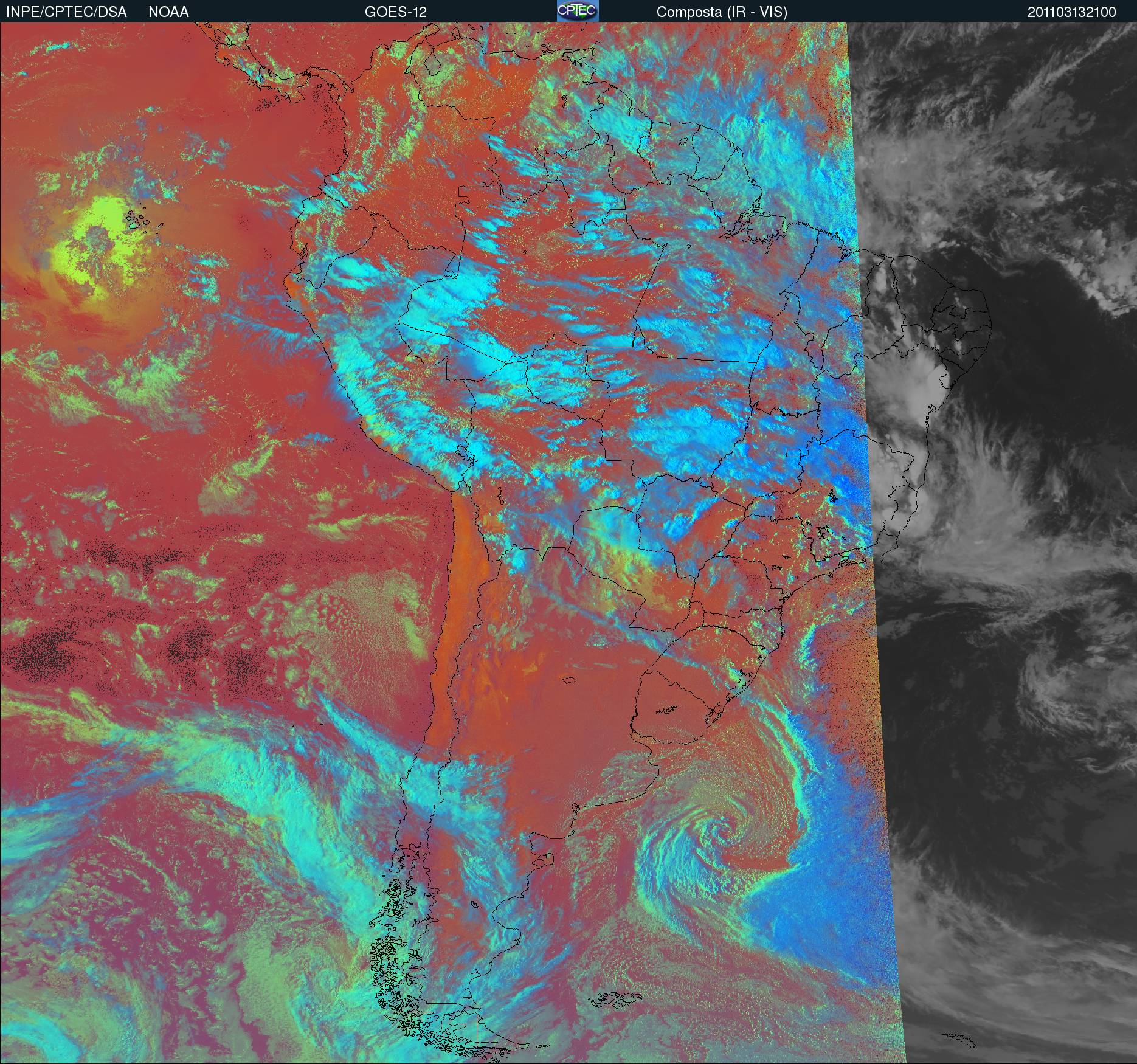Click the 201103132100 timestamp

point(1072,12)
